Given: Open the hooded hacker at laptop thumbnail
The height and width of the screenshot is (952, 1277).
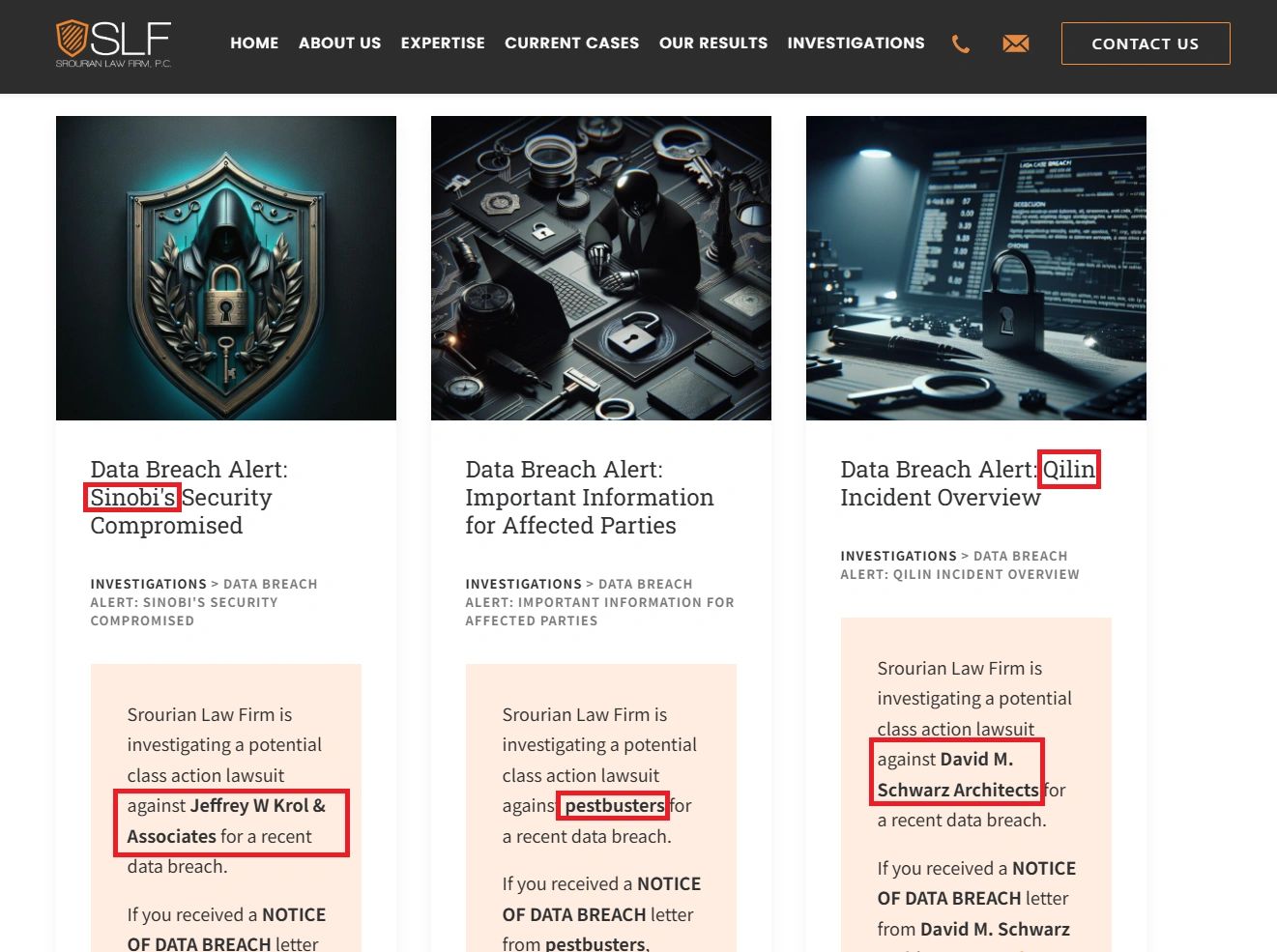Looking at the screenshot, I should 601,268.
